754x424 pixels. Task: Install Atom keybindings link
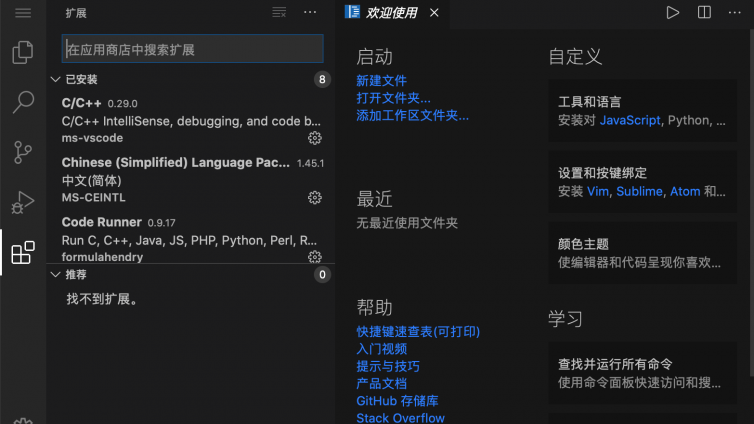(x=685, y=191)
